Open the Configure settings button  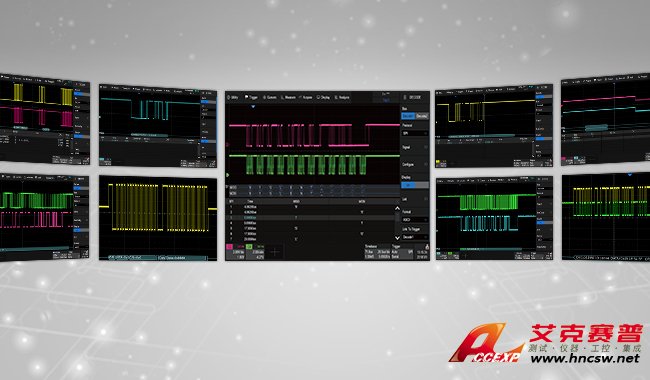coord(415,165)
